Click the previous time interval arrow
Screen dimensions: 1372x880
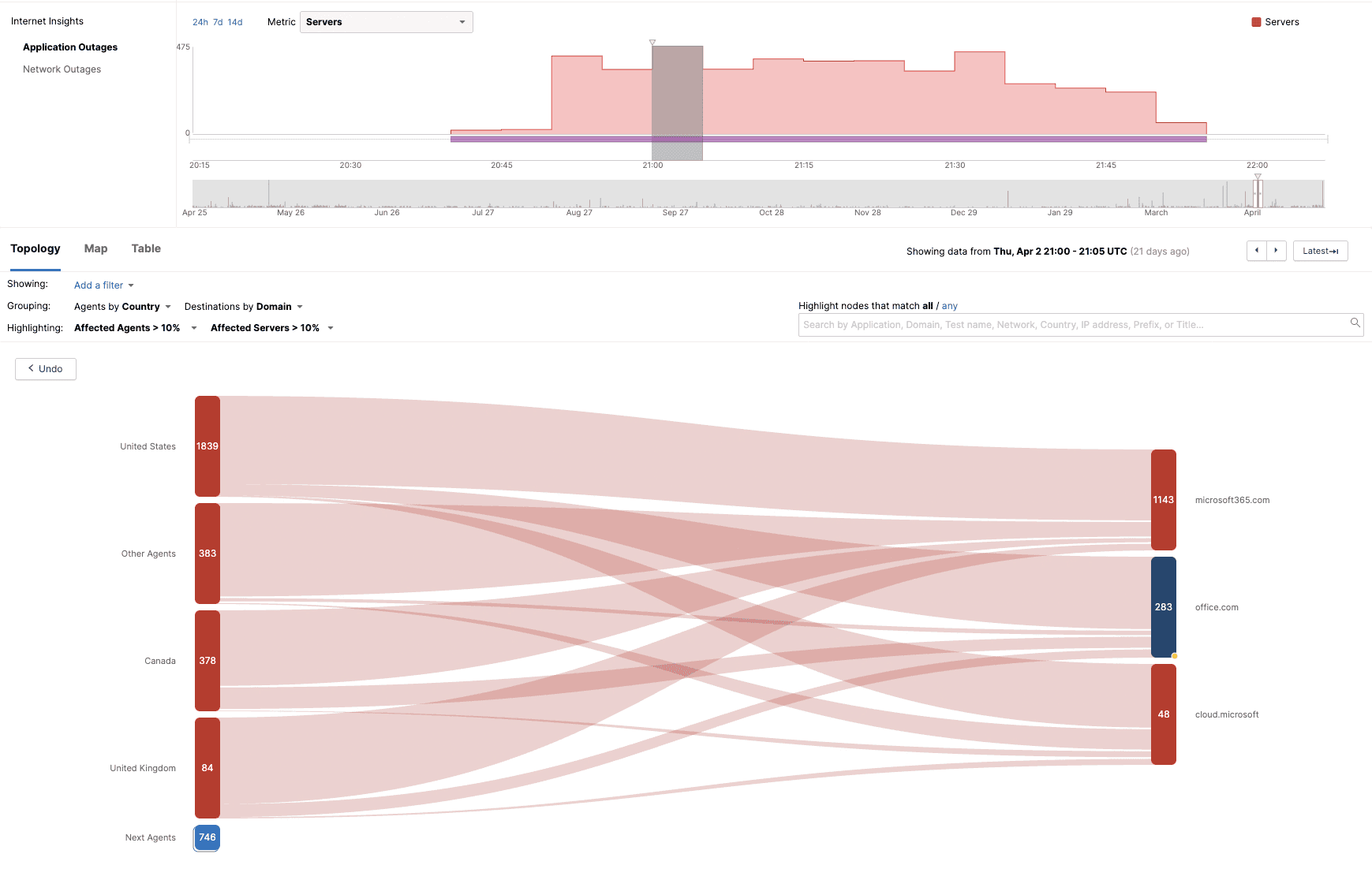pos(1257,251)
